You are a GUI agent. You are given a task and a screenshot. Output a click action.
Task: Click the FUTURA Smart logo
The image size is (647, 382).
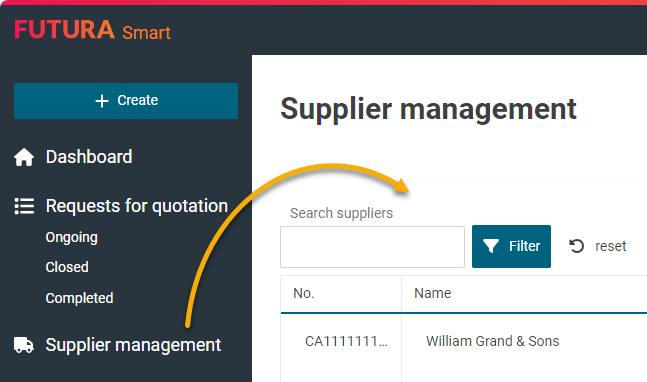[x=92, y=30]
